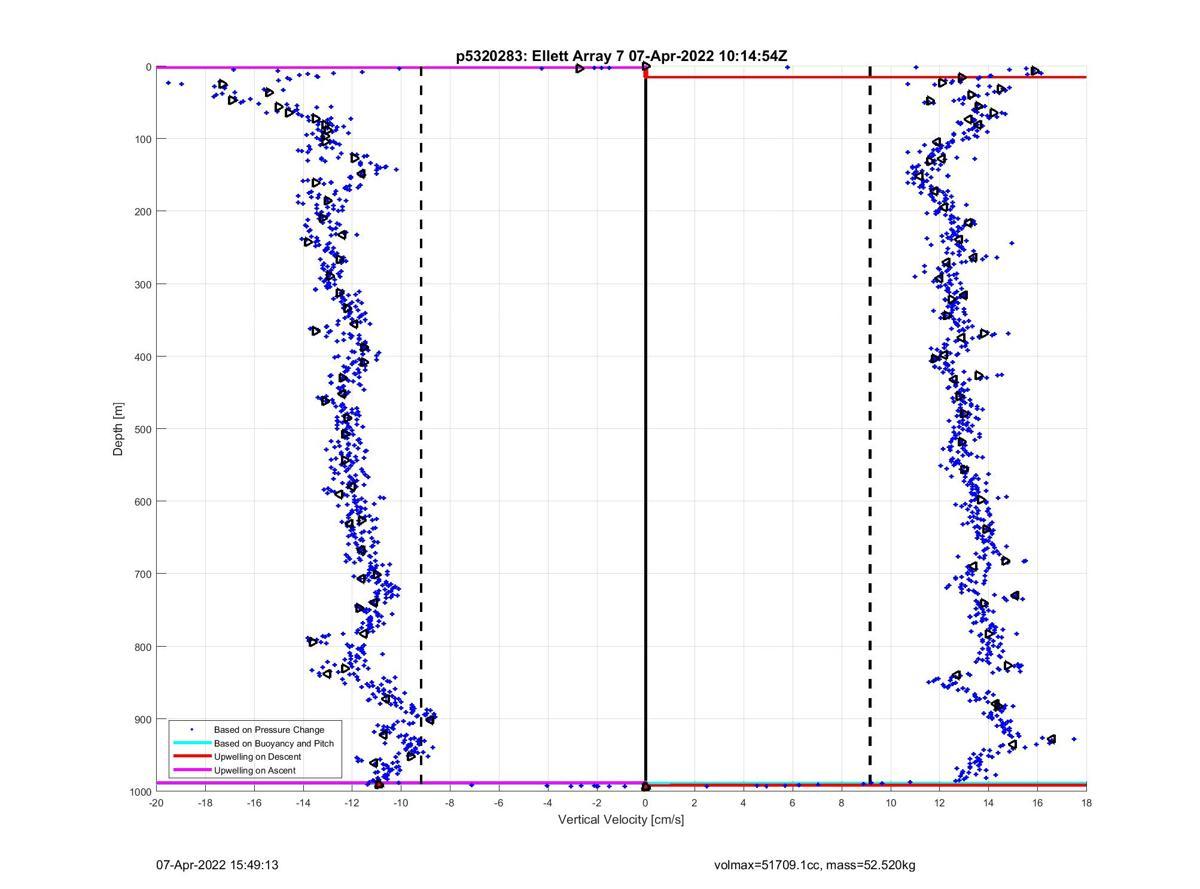This screenshot has height=889, width=1200.
Task: Click the 800 depth tick label
Action: (x=142, y=647)
